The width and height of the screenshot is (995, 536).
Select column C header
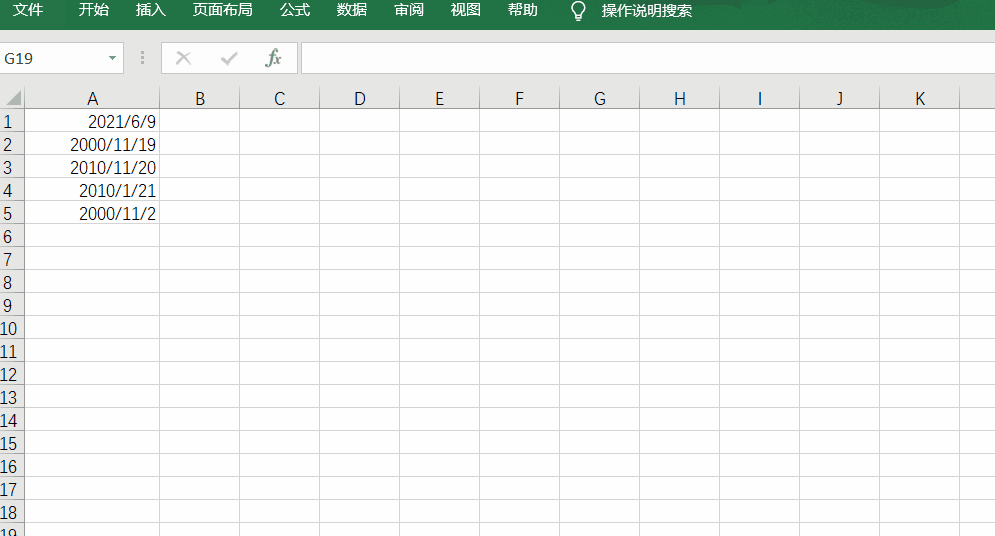(x=280, y=98)
